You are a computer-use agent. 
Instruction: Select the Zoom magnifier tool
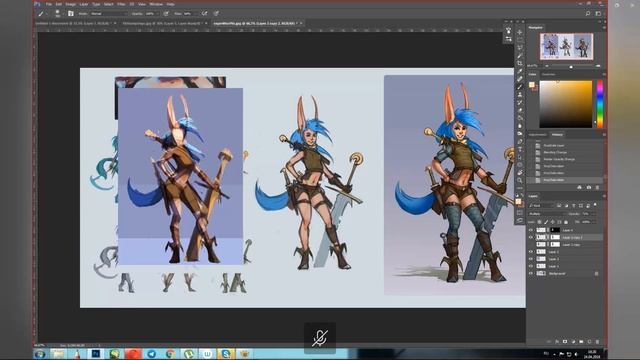pos(520,180)
